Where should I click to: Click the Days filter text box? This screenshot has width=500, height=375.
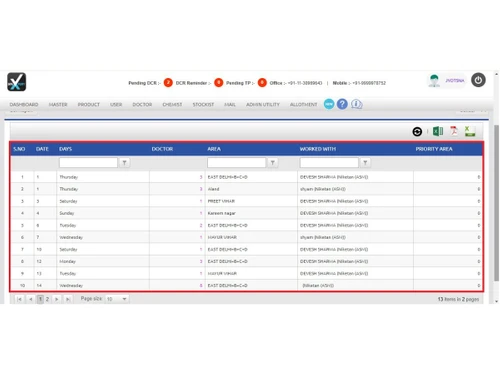click(88, 163)
